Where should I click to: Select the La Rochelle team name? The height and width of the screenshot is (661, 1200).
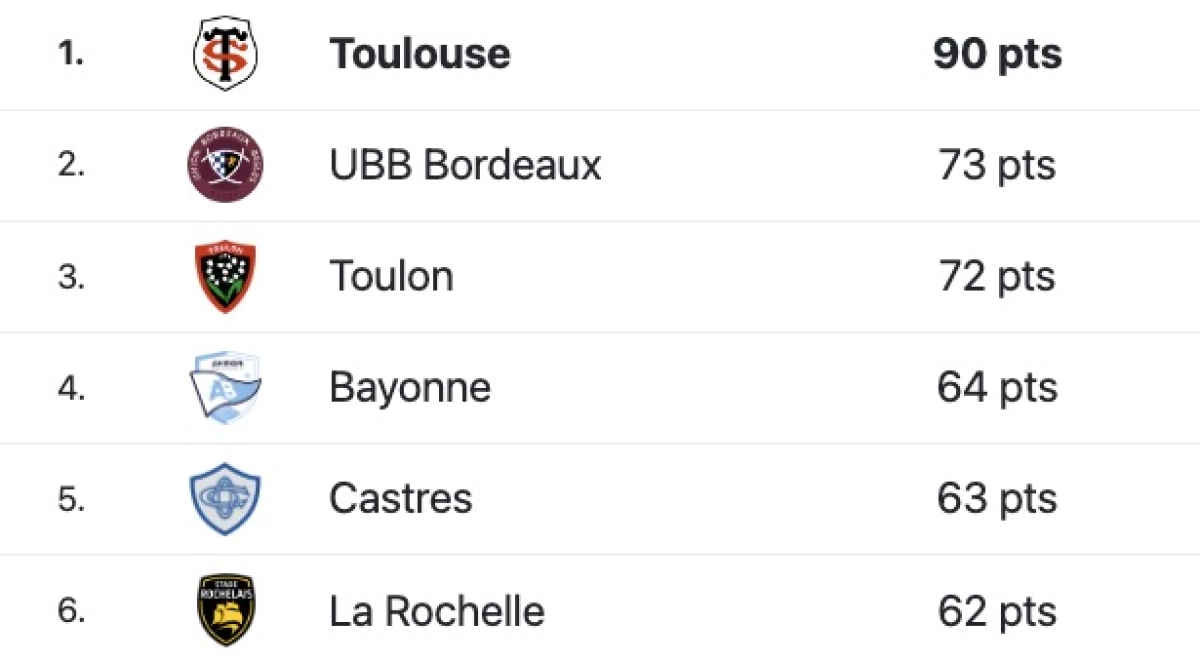click(437, 610)
